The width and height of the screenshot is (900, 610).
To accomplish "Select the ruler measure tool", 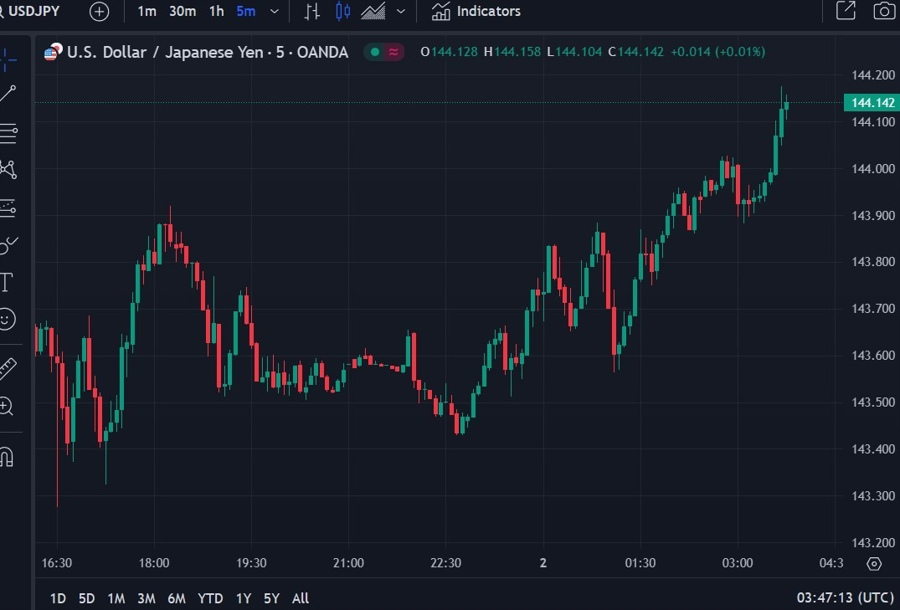I will click(8, 369).
